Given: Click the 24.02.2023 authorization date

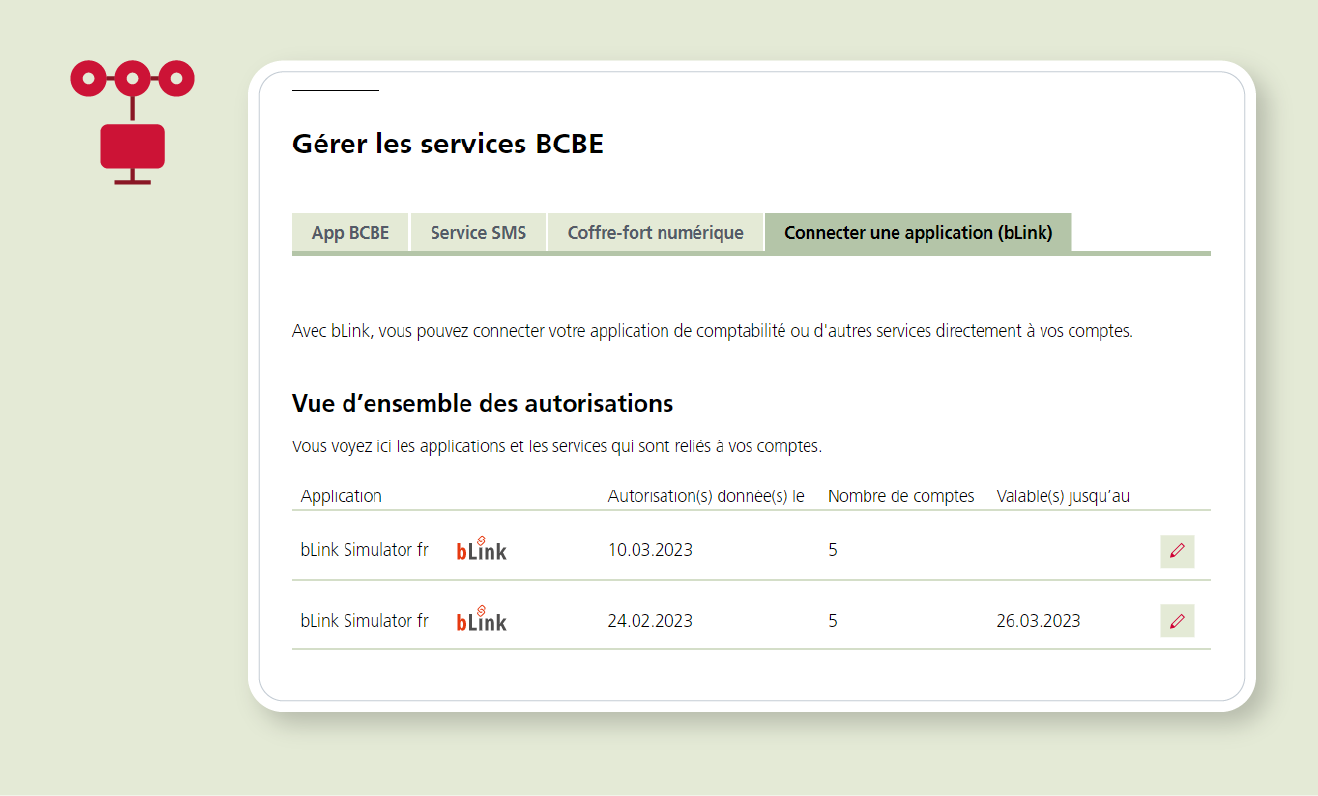Looking at the screenshot, I should tap(650, 621).
